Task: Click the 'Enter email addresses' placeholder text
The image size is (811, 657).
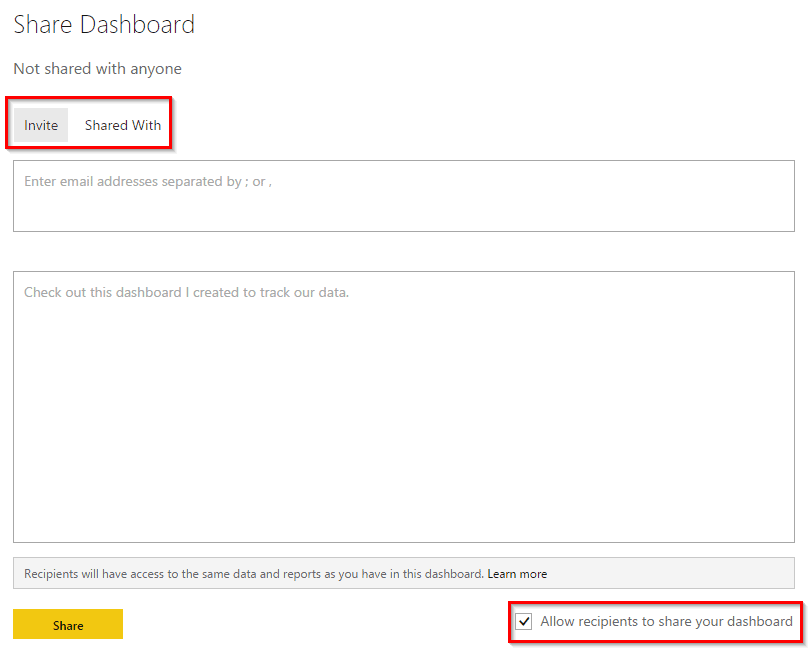Action: [x=148, y=182]
